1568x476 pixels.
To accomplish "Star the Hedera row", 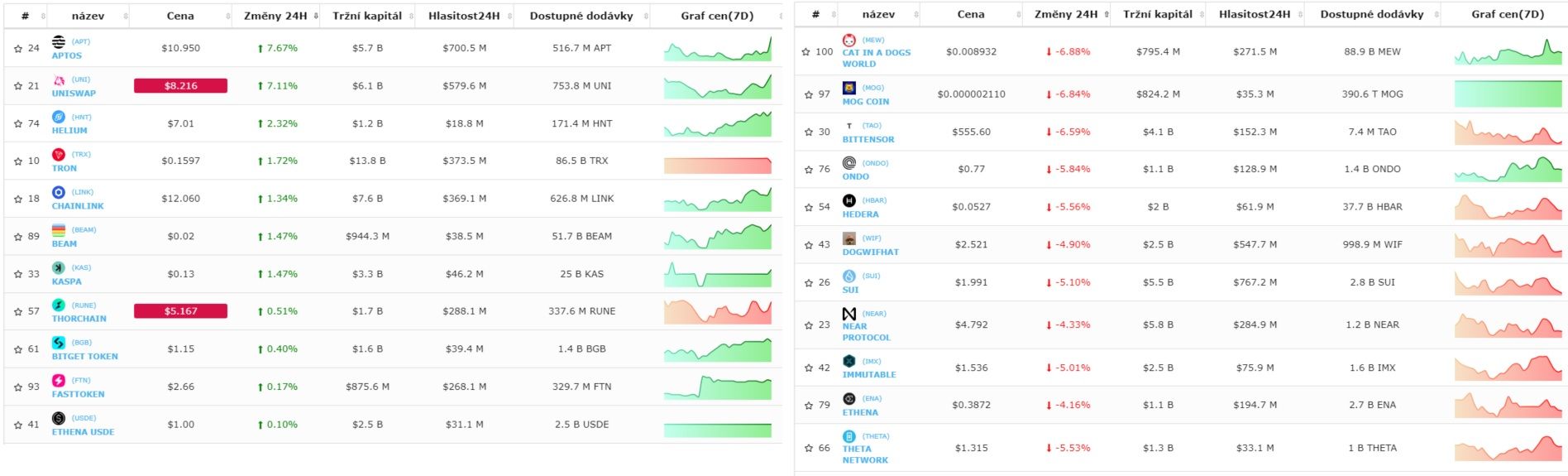I will pyautogui.click(x=809, y=207).
